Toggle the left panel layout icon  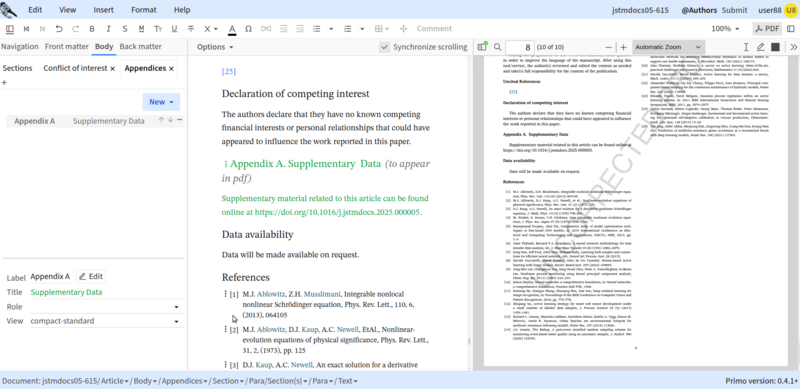[10, 29]
